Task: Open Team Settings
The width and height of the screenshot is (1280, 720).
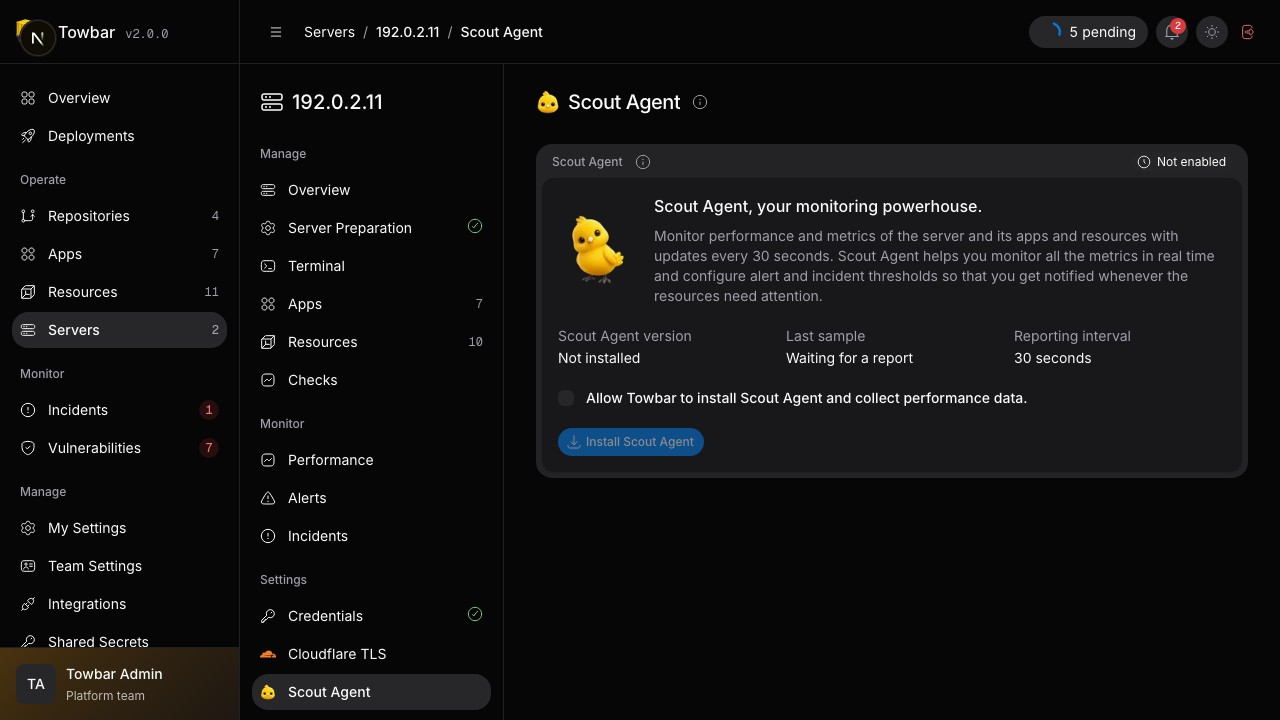Action: pos(119,566)
